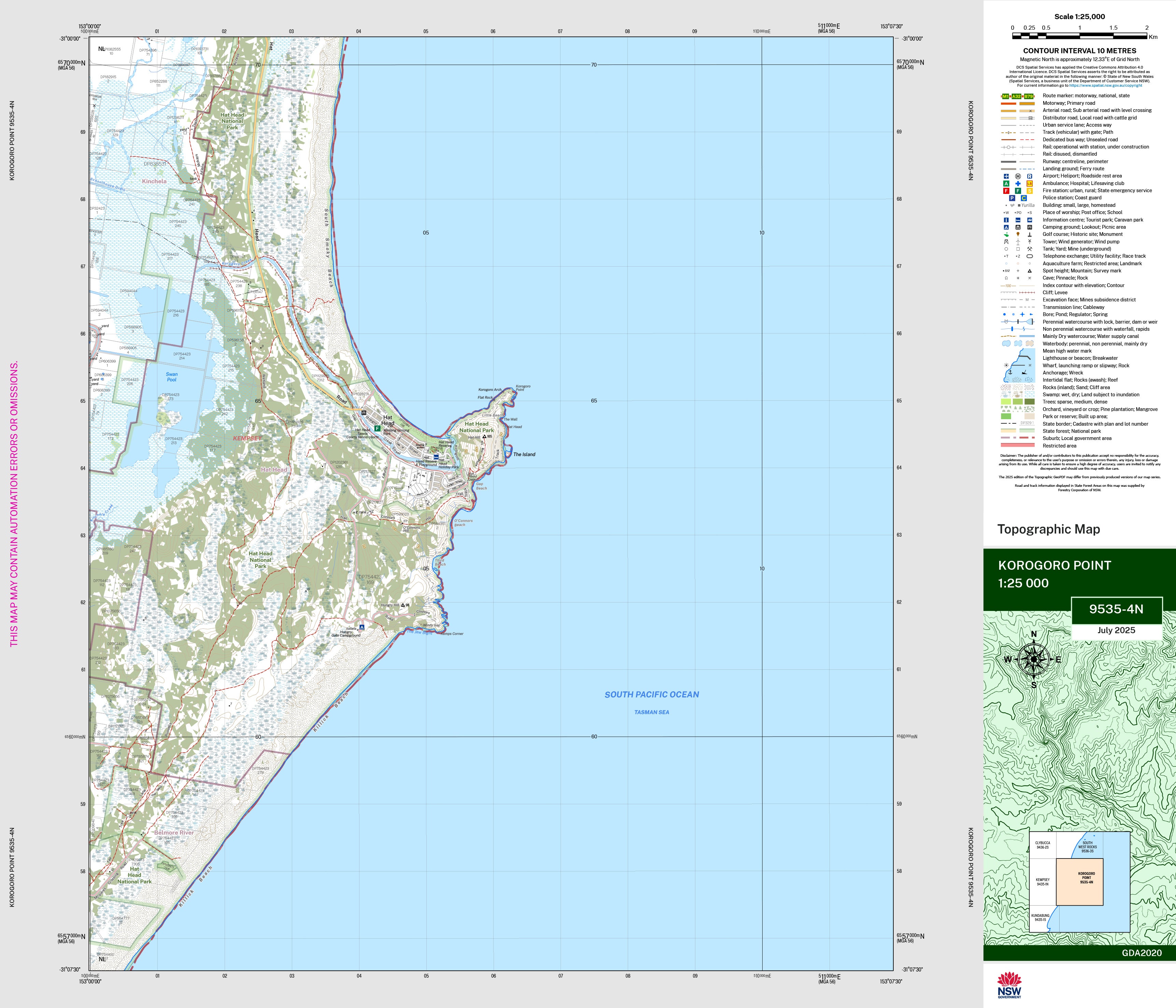Click the Lifesaving club icon in legend

pyautogui.click(x=1030, y=183)
